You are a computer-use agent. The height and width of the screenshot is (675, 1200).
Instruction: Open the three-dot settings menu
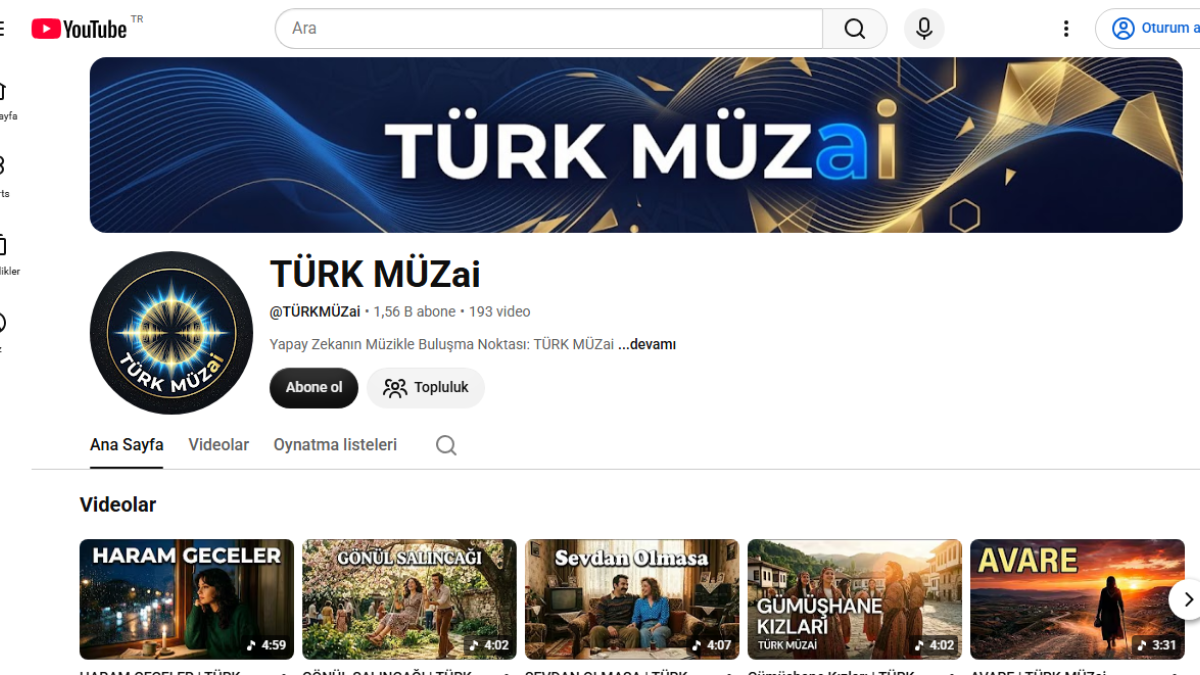(1066, 29)
